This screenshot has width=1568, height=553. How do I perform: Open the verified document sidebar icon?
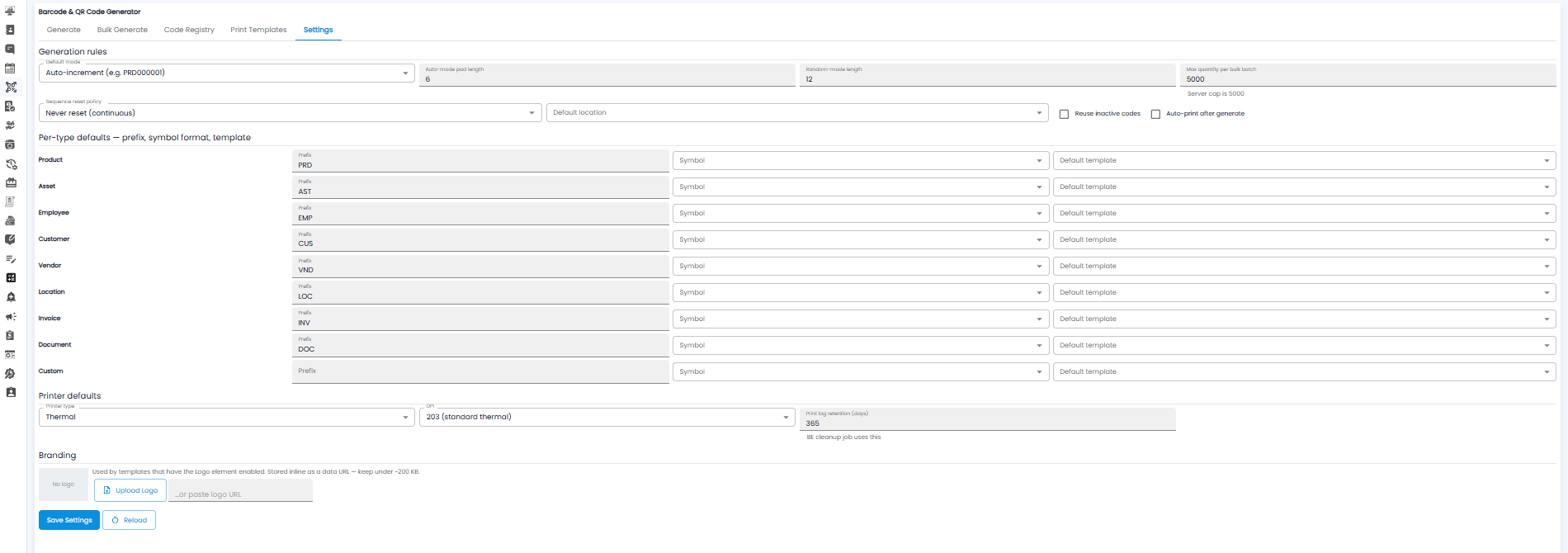click(x=10, y=106)
